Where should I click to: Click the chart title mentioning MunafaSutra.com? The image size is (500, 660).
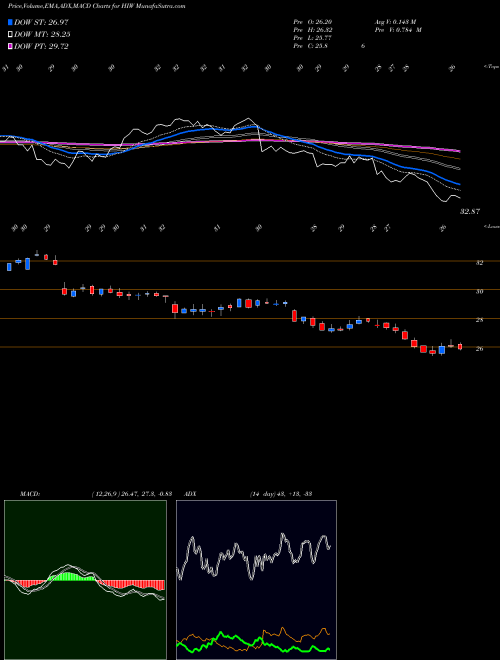(x=96, y=6)
